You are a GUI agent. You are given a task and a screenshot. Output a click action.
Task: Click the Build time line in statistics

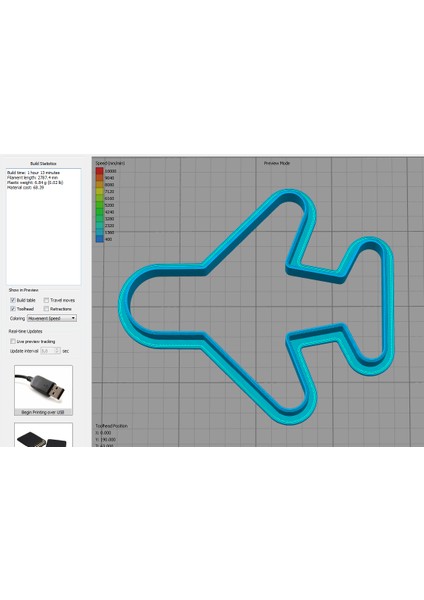[x=33, y=173]
